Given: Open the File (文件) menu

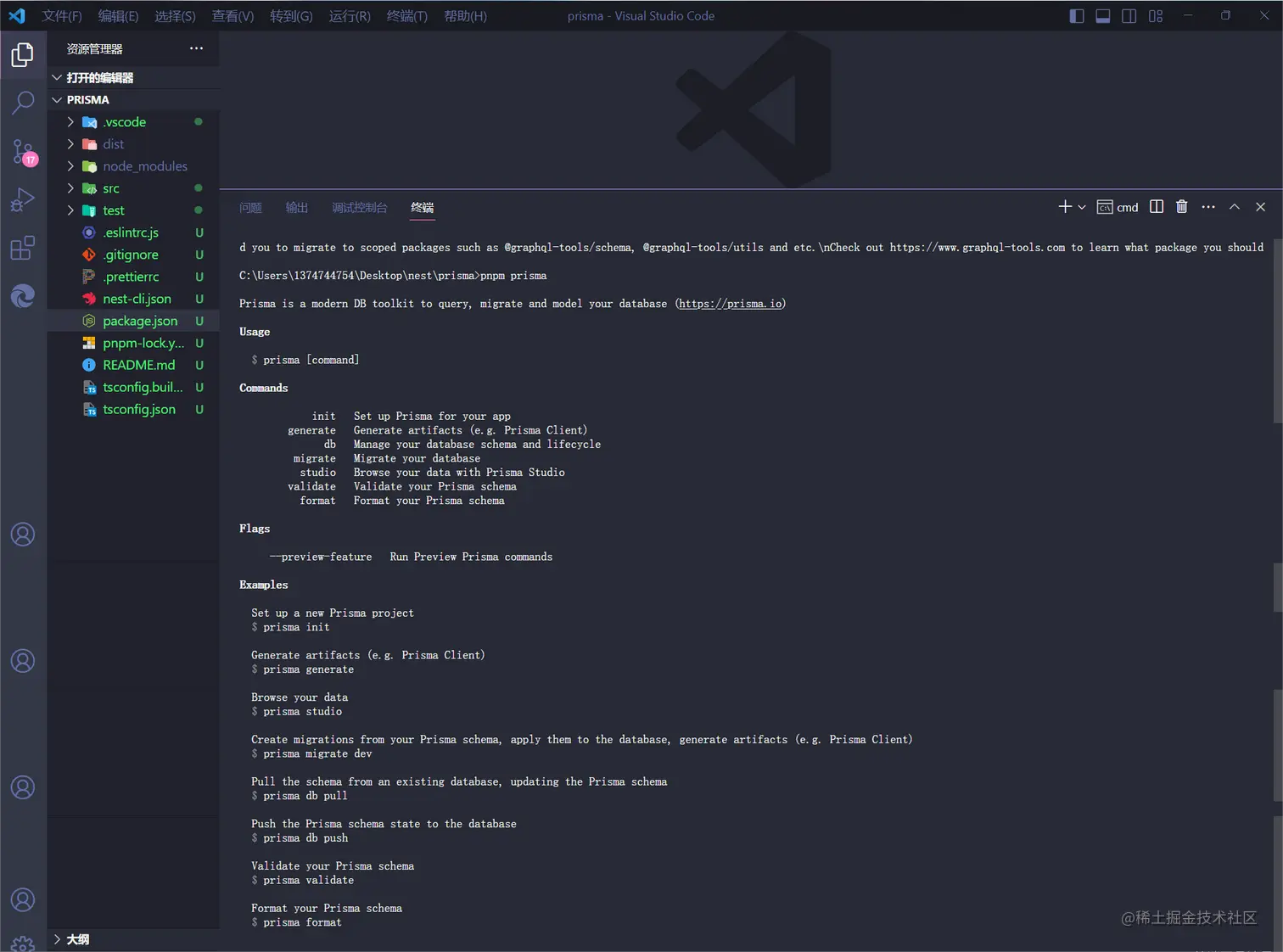Looking at the screenshot, I should [x=62, y=16].
